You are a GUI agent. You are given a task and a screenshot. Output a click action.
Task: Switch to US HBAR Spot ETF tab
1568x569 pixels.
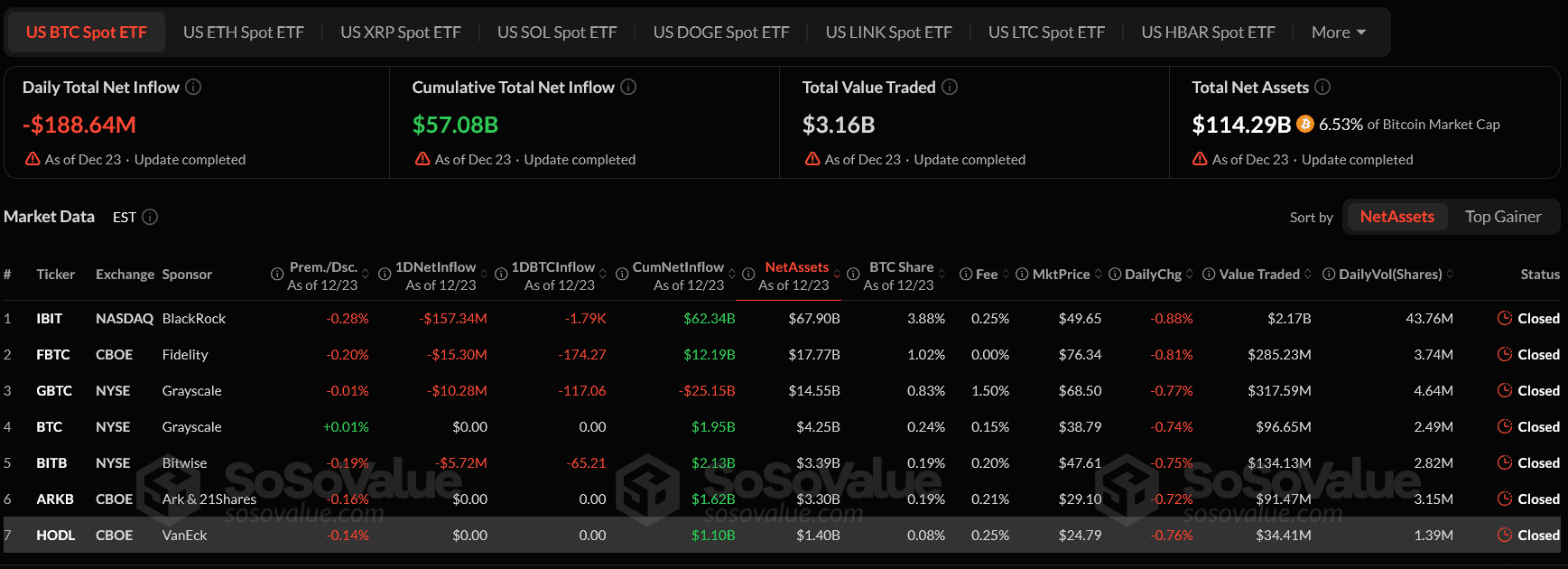point(1209,33)
